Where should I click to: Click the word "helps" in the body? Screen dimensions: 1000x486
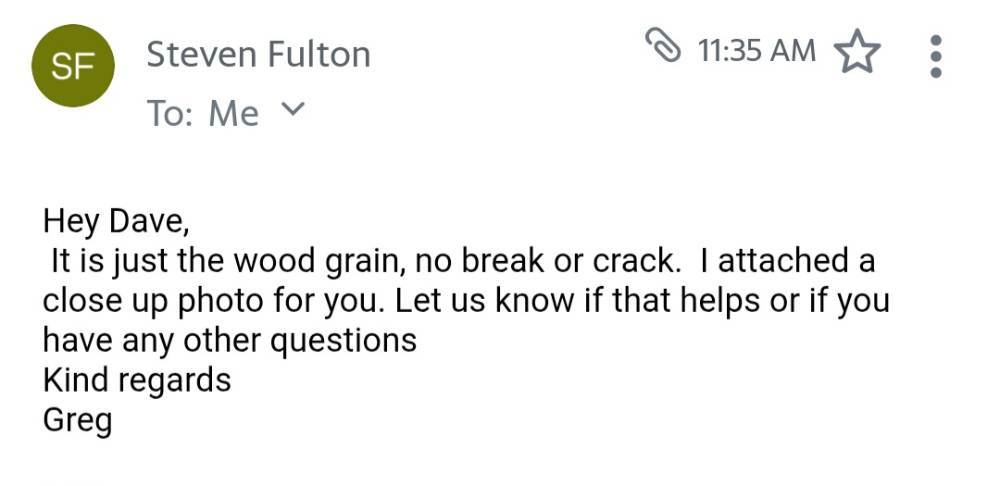tap(720, 302)
